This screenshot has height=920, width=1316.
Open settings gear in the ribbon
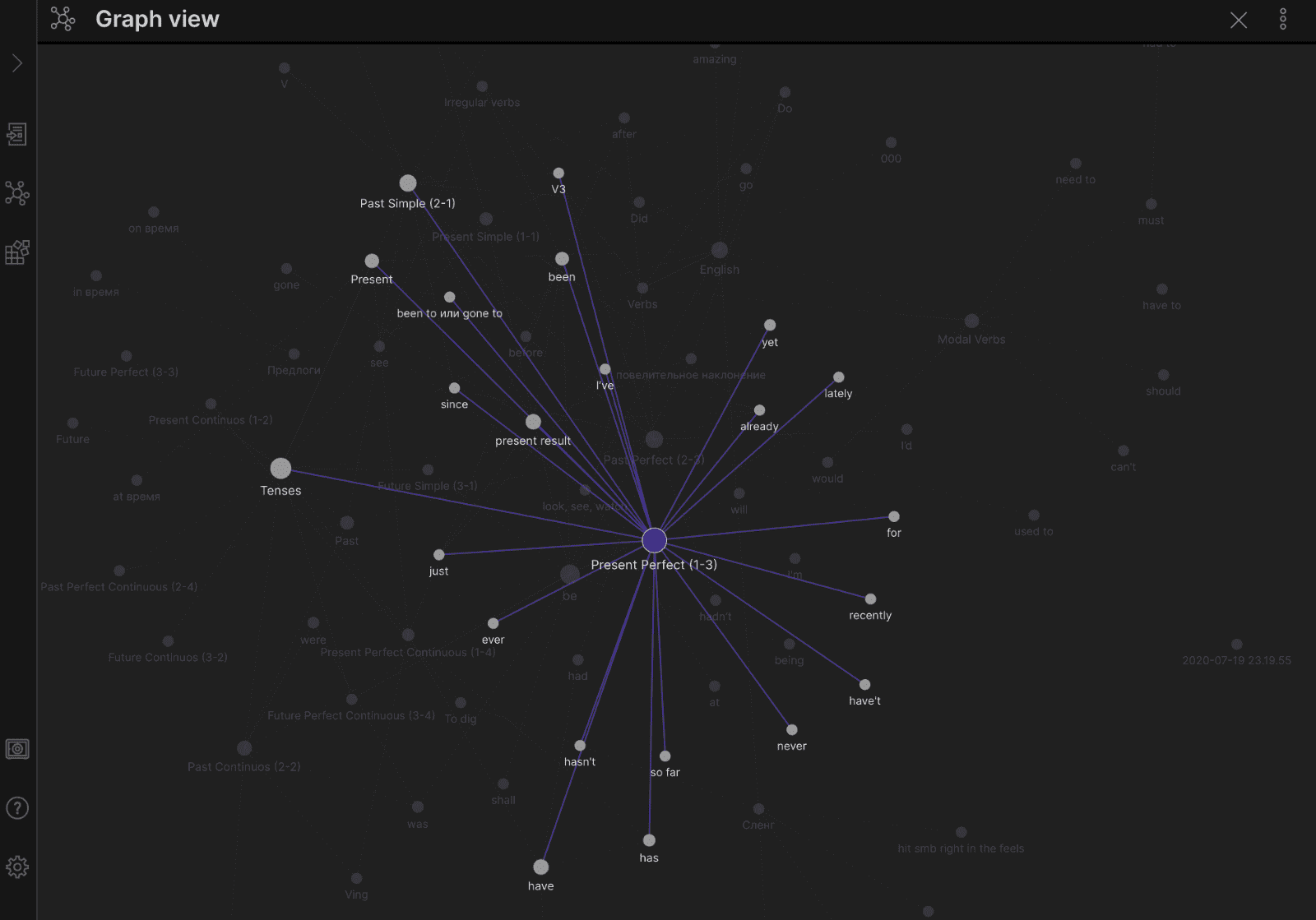[17, 867]
